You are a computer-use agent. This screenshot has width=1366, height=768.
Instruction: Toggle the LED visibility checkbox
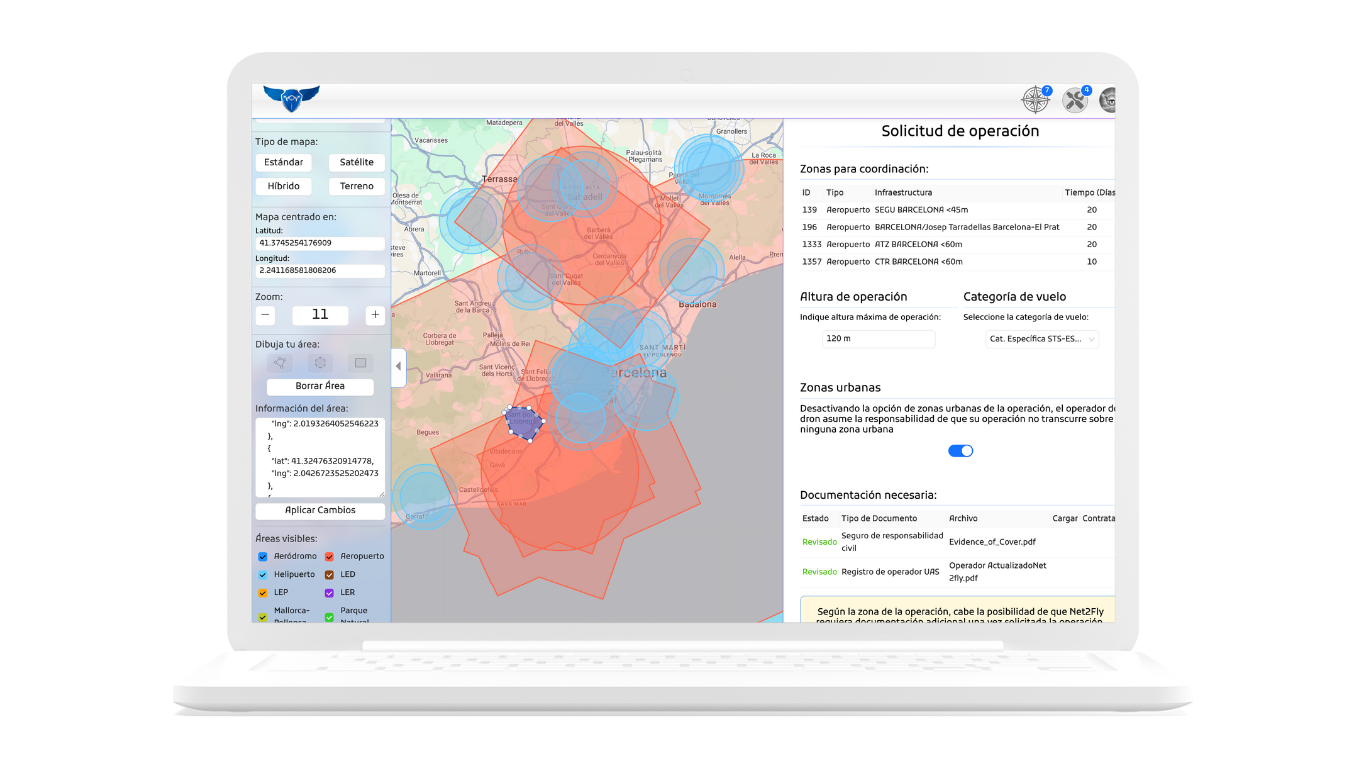[x=330, y=575]
